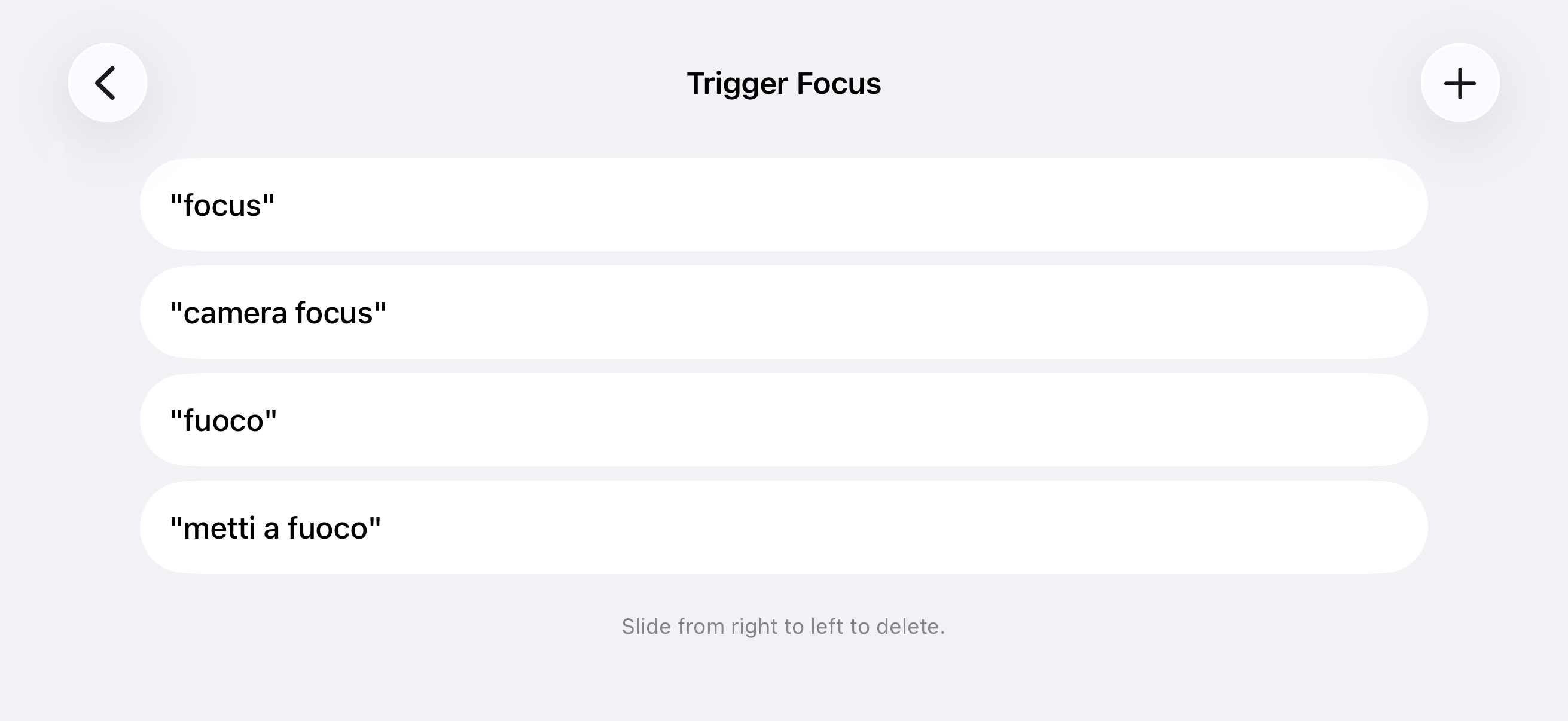1568x721 pixels.
Task: Add a new trigger phrase with plus
Action: [1460, 83]
